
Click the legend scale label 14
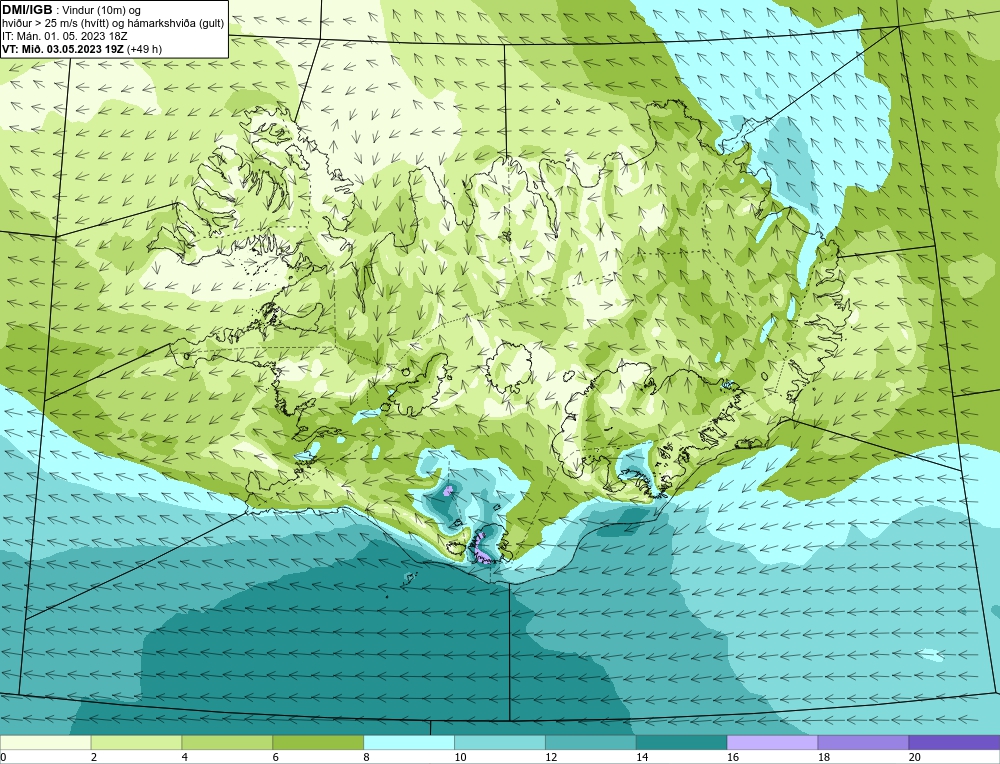click(x=642, y=757)
